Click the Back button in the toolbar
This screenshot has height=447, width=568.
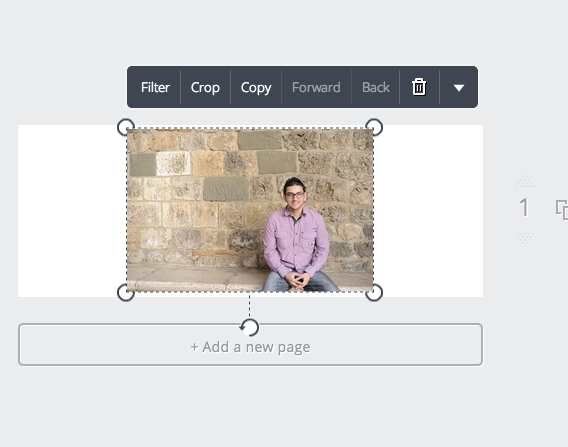tap(376, 87)
